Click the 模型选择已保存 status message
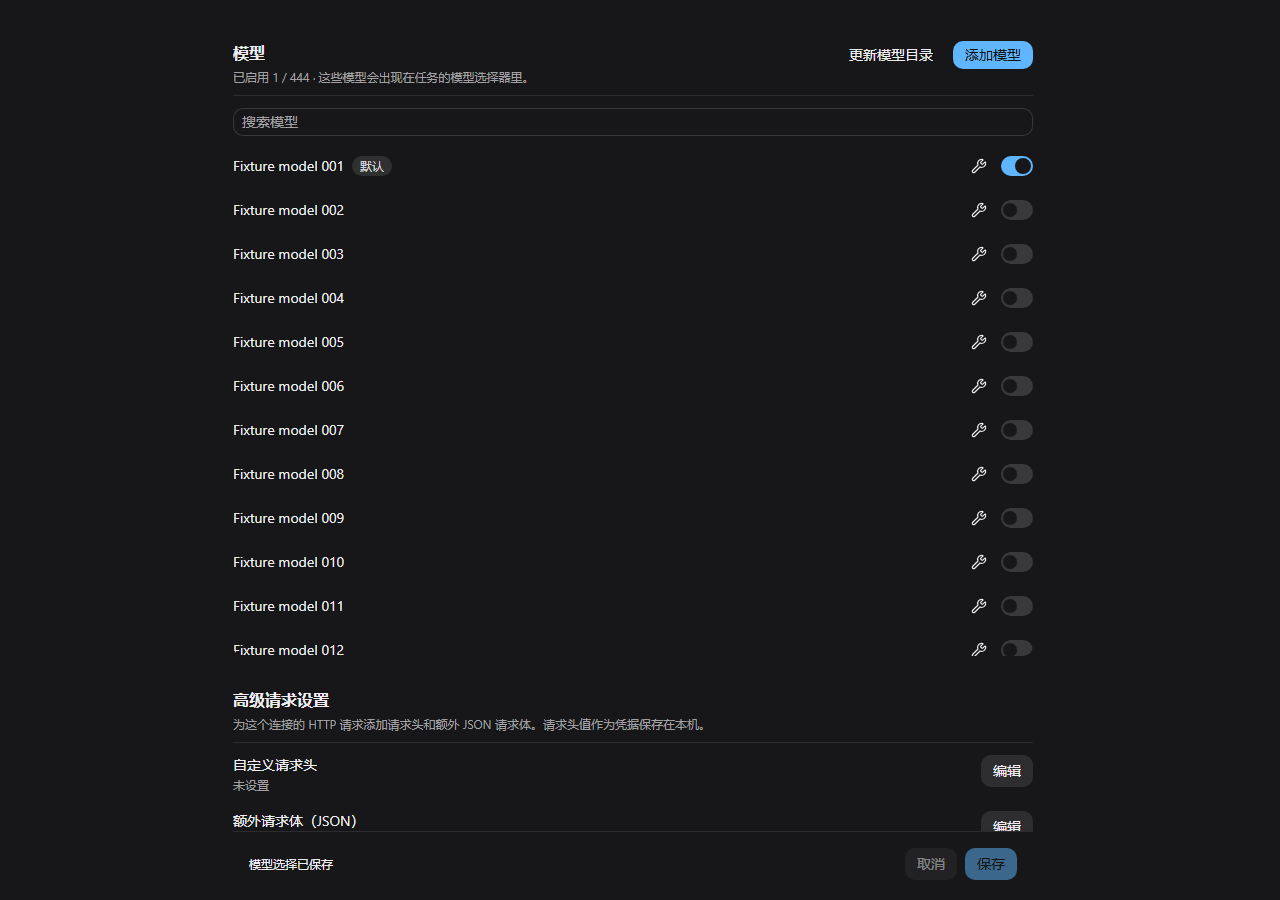This screenshot has width=1280, height=900. point(291,864)
